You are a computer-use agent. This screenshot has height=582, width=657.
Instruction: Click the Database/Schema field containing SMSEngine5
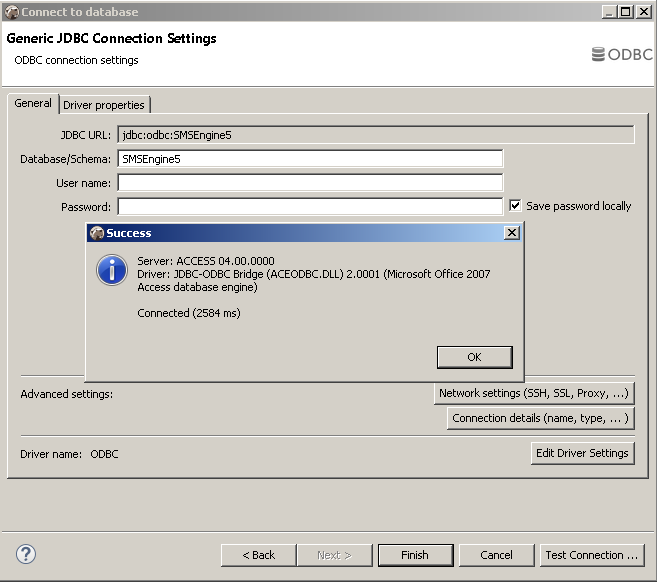click(310, 158)
